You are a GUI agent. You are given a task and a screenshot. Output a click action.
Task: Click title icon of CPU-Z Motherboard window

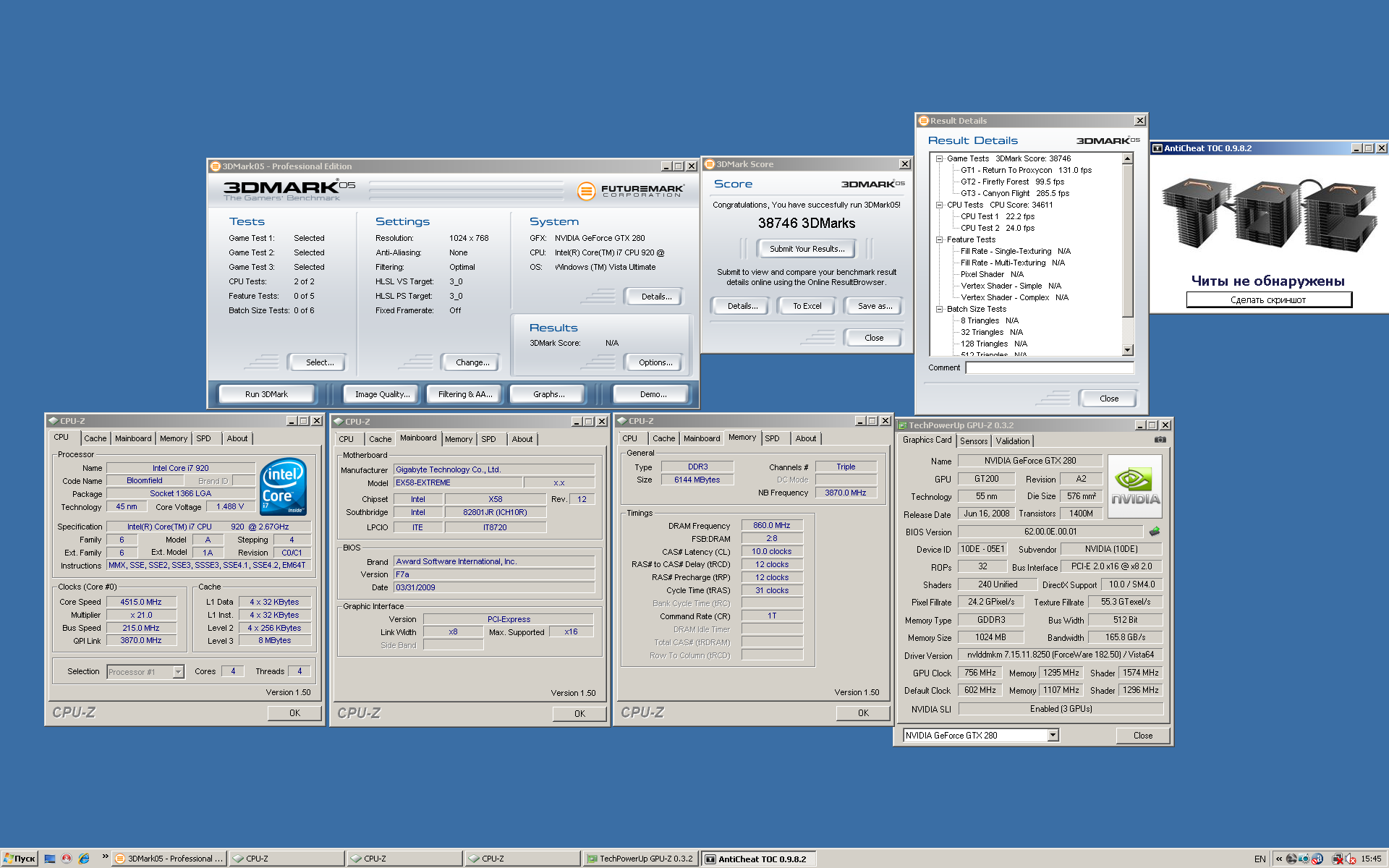pyautogui.click(x=338, y=421)
